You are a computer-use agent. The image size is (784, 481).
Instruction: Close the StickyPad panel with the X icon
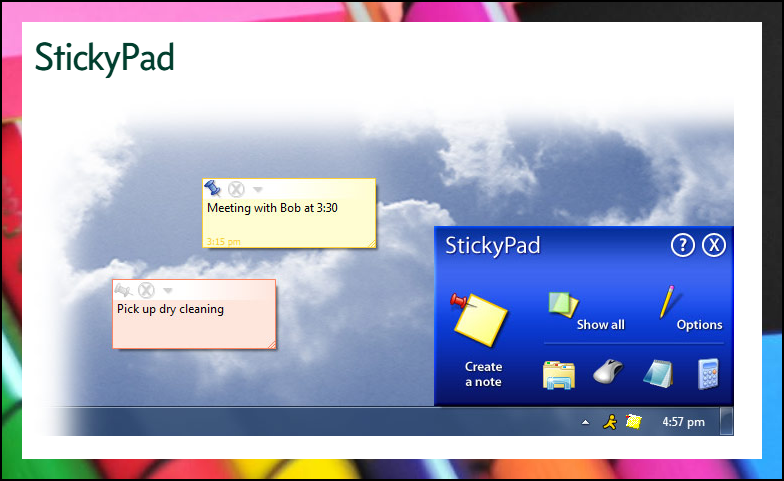(x=714, y=245)
